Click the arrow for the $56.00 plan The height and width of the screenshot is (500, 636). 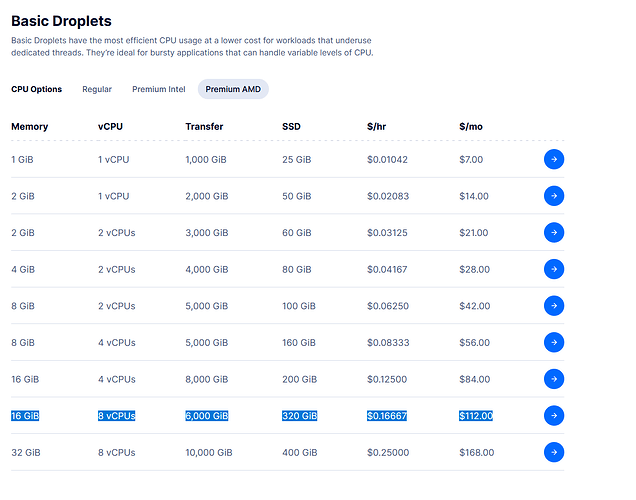[x=554, y=342]
